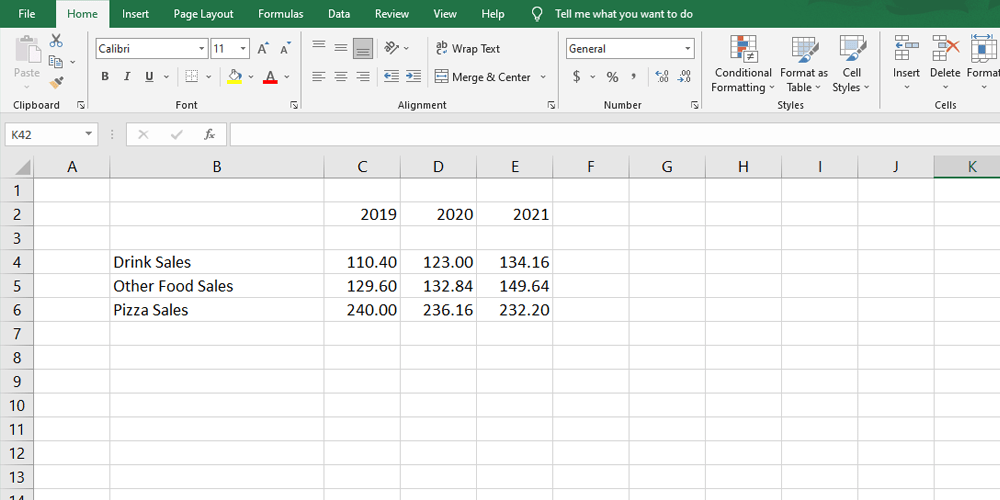
Task: Select the 2021 header cell
Action: pyautogui.click(x=515, y=214)
